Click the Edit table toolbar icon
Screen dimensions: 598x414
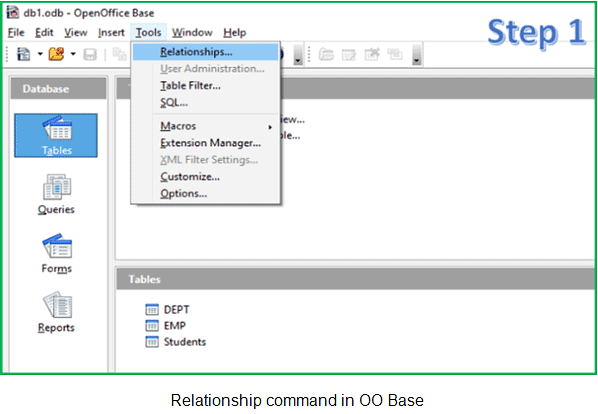click(349, 55)
